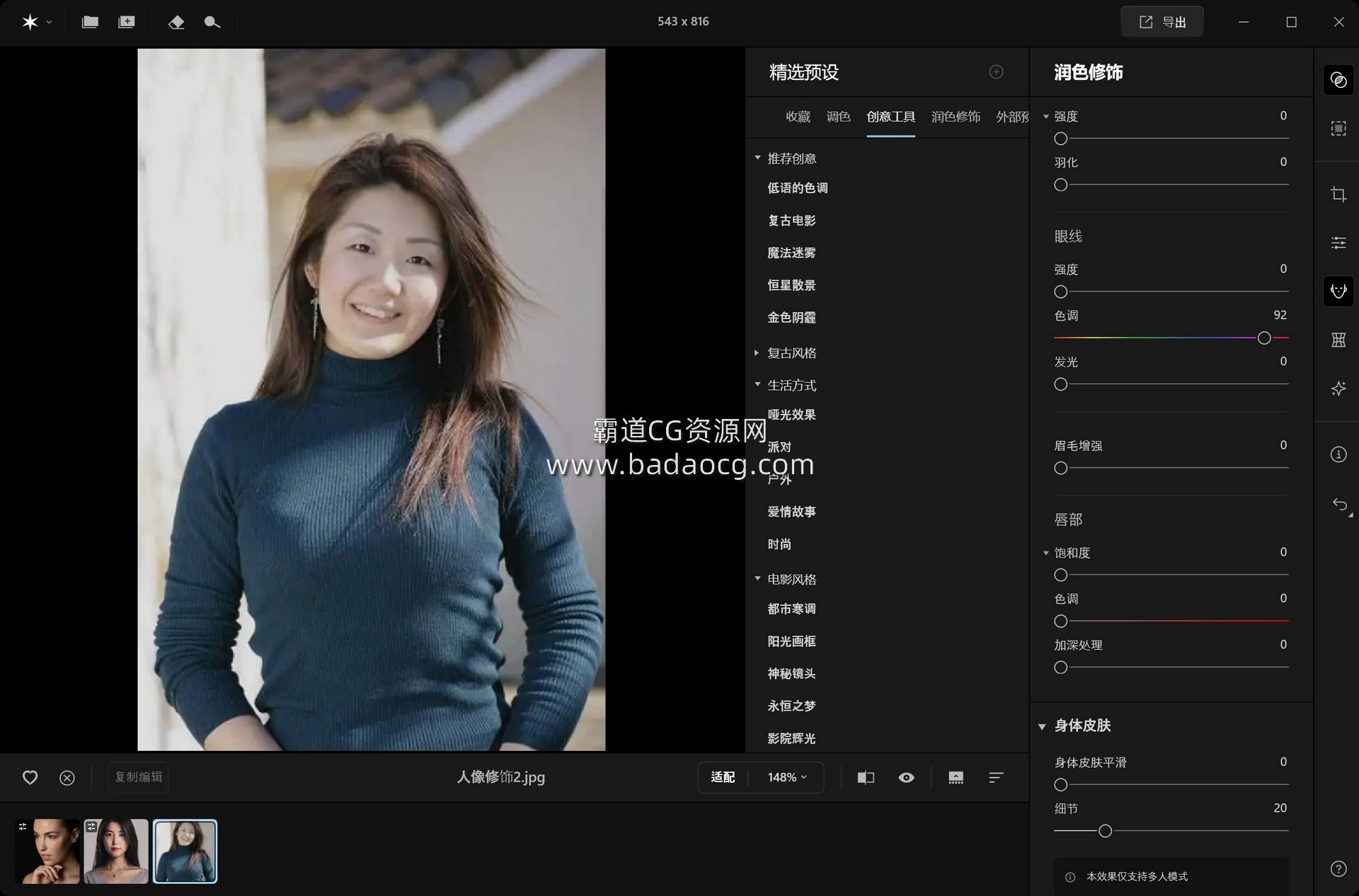Select the eraser tool icon
Screen dimensions: 1359x896
[x=176, y=22]
